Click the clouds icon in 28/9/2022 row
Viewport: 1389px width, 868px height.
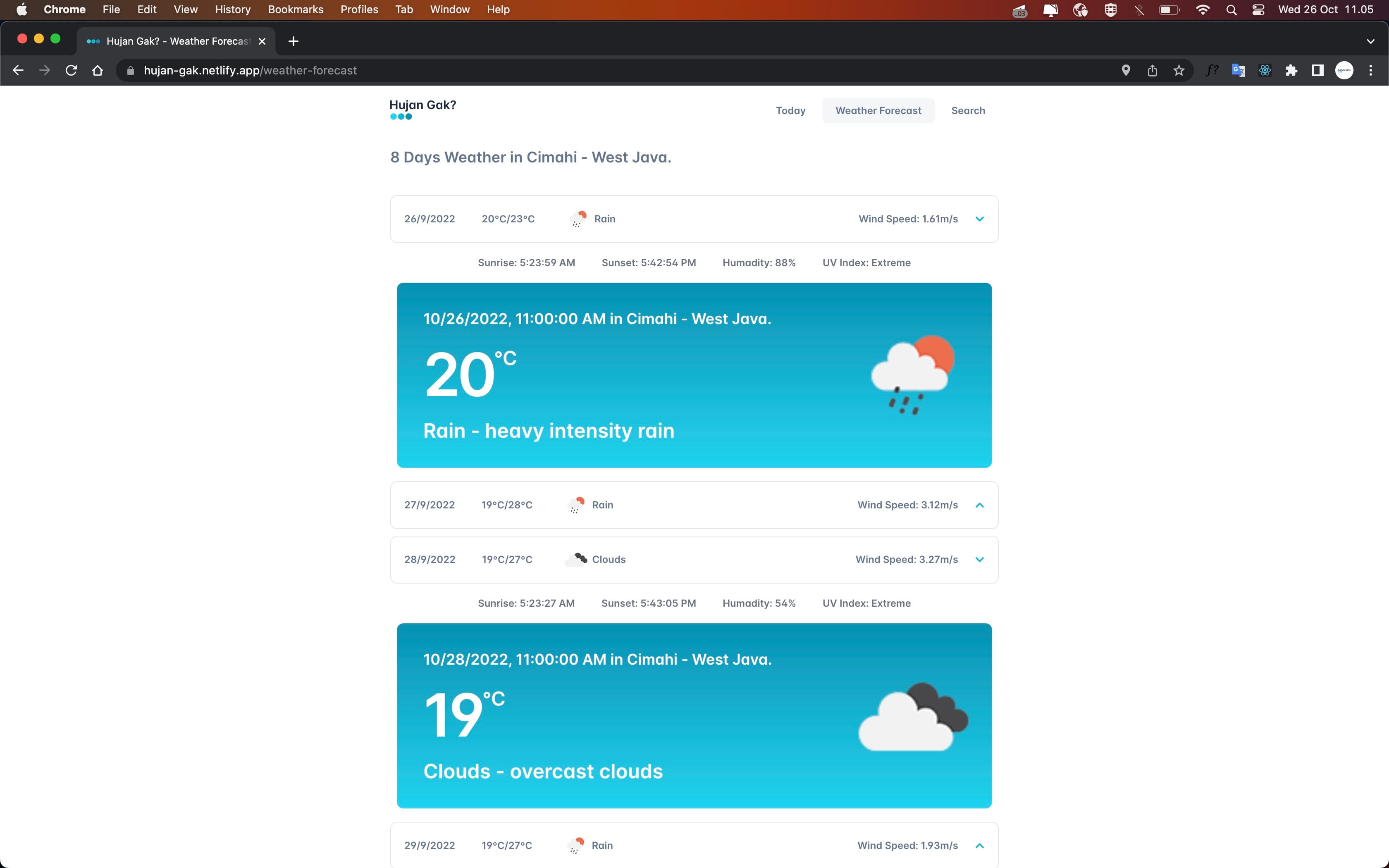pyautogui.click(x=576, y=560)
